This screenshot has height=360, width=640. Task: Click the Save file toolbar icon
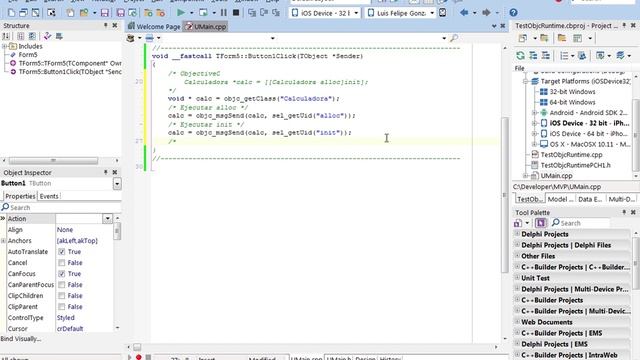(105, 13)
